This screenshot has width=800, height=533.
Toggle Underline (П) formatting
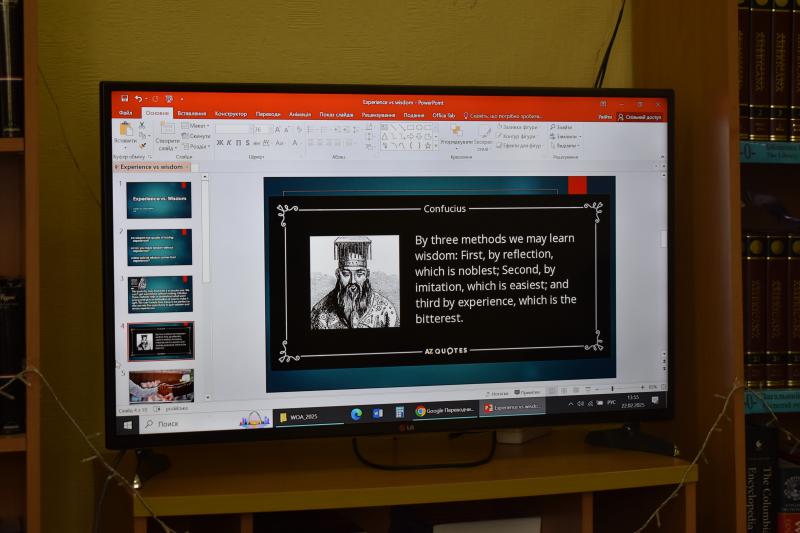point(238,143)
